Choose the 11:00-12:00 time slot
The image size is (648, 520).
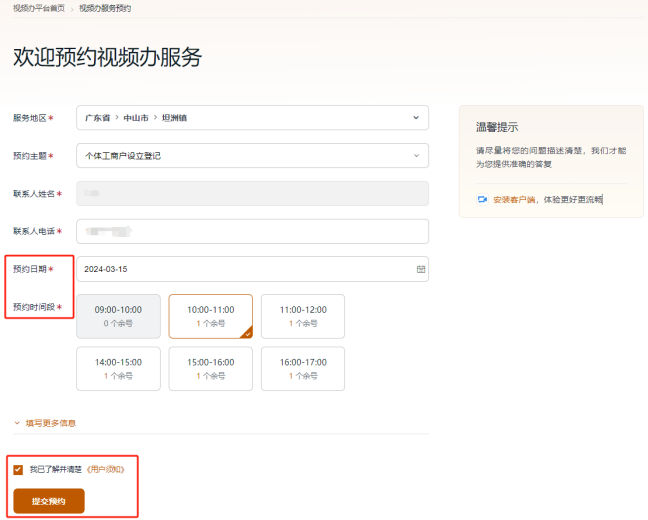click(303, 316)
